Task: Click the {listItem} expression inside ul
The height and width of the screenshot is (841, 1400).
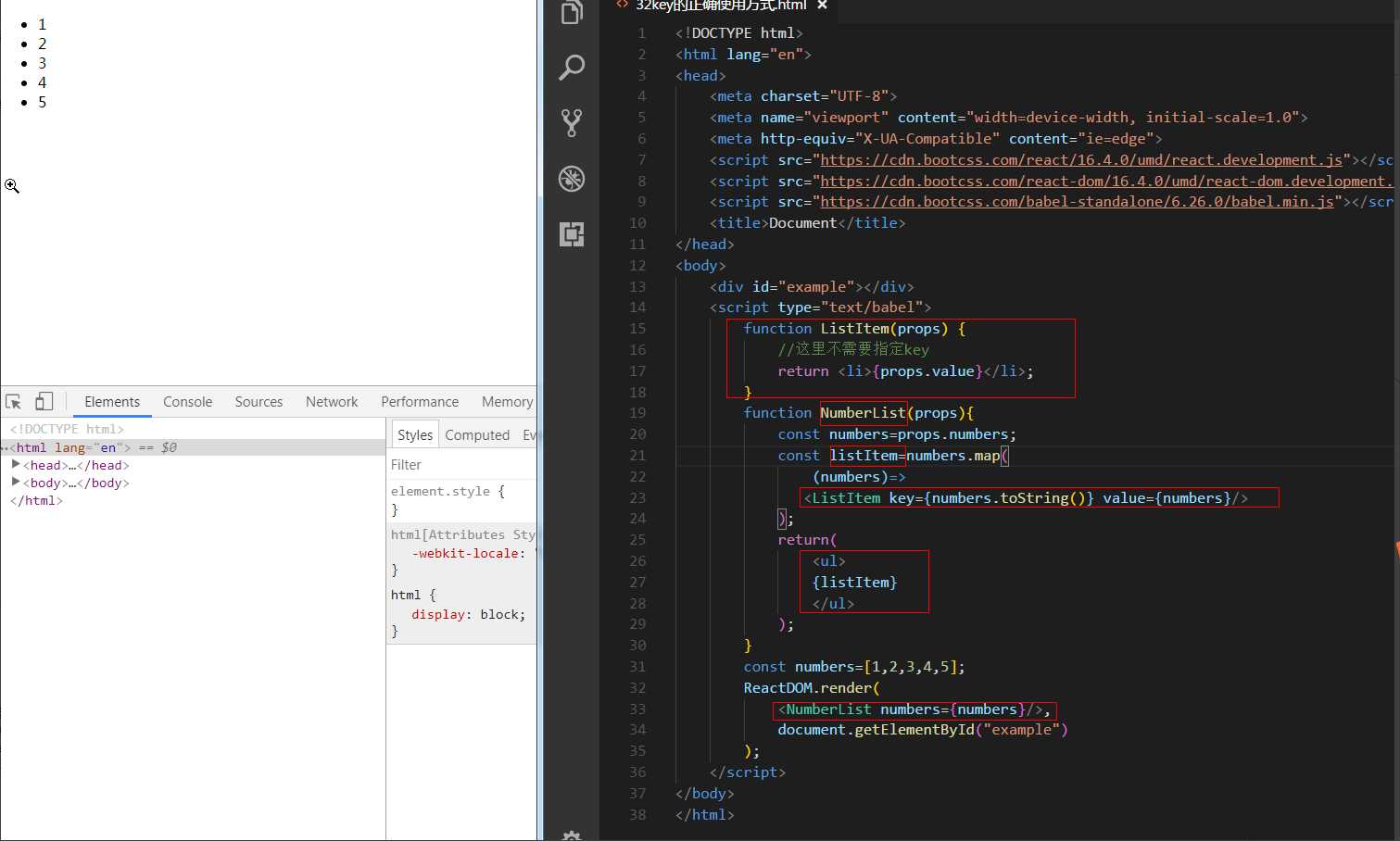Action: (x=854, y=582)
